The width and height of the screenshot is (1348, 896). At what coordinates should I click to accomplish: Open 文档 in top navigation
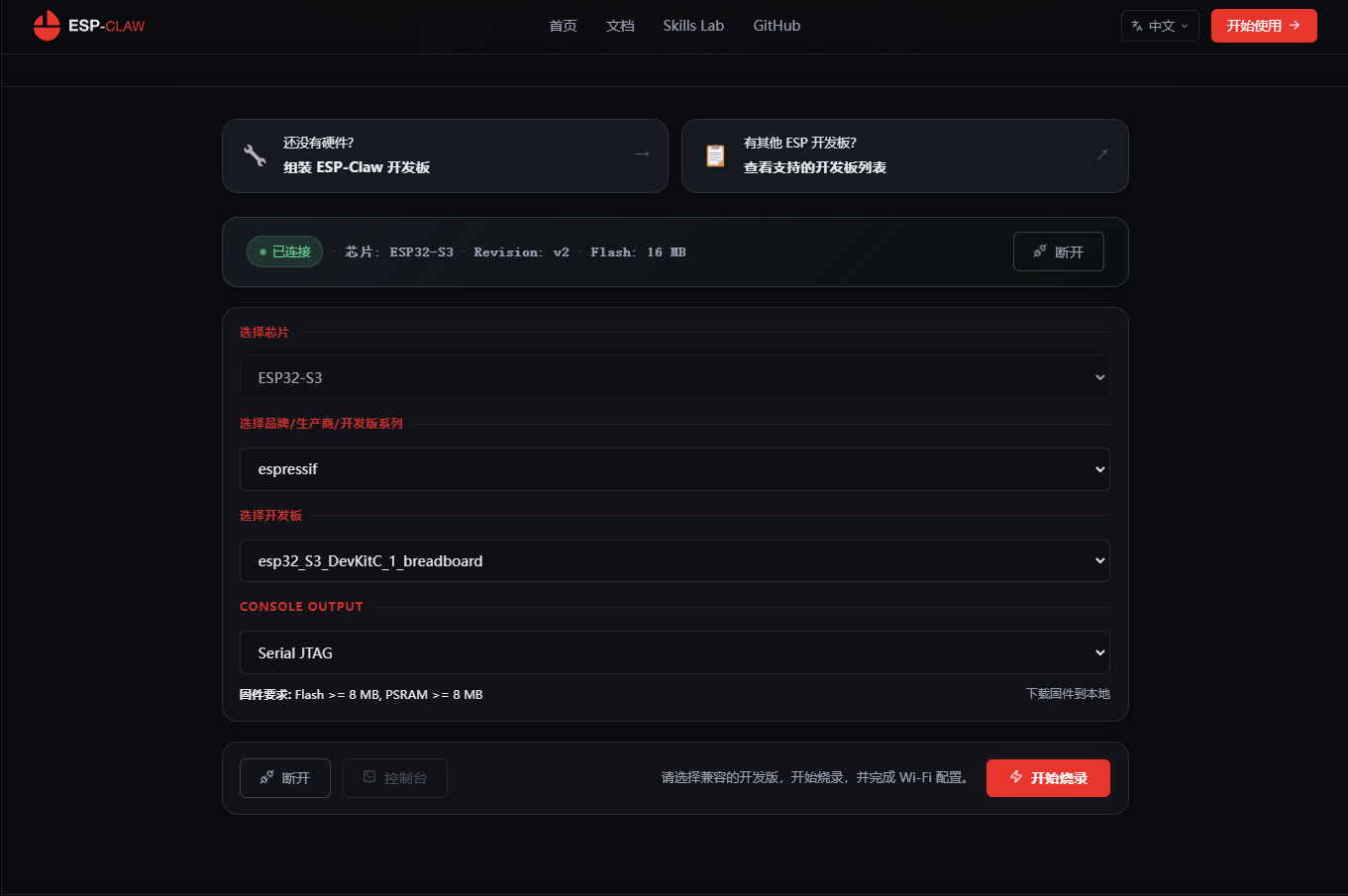[x=620, y=26]
